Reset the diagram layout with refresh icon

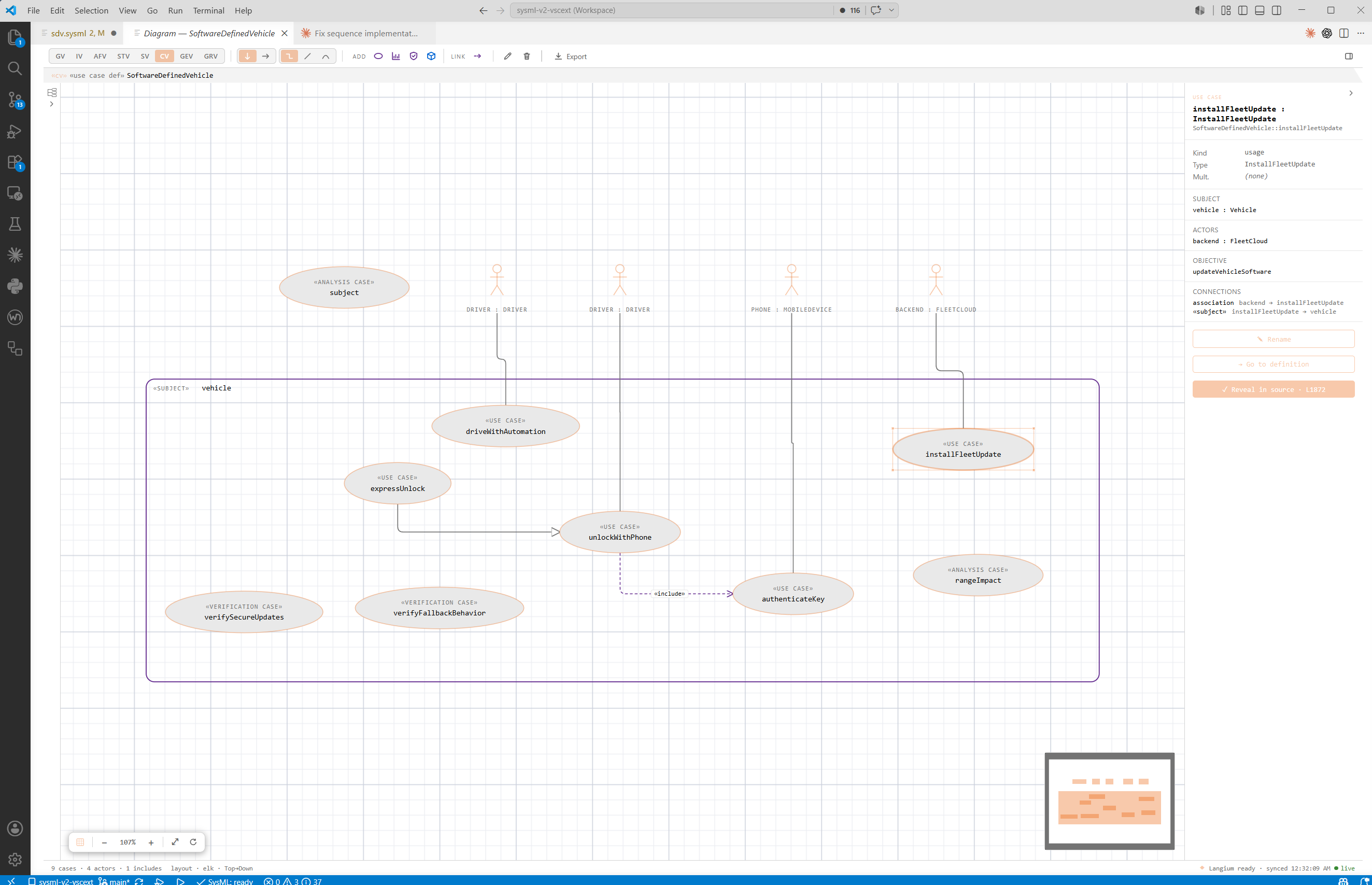click(x=193, y=842)
